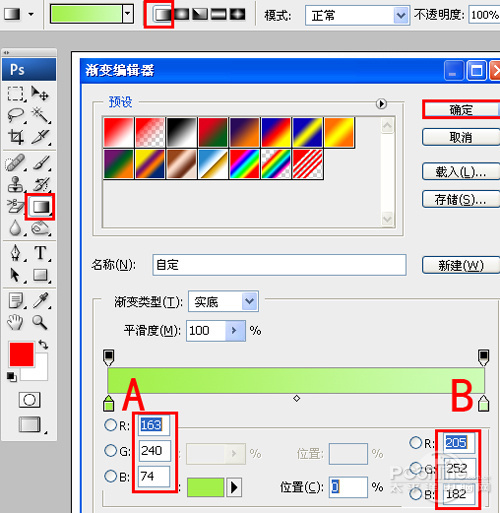The width and height of the screenshot is (500, 513).
Task: Choose linear gradient style in options bar
Action: tap(163, 14)
